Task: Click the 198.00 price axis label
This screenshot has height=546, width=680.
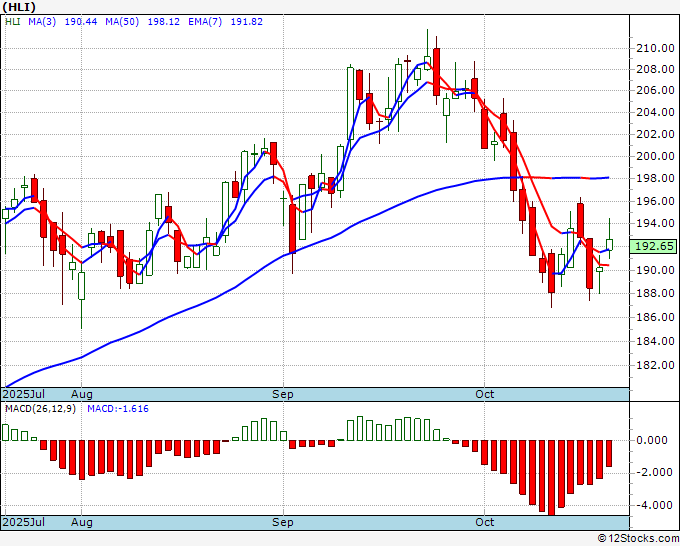Action: pos(655,178)
